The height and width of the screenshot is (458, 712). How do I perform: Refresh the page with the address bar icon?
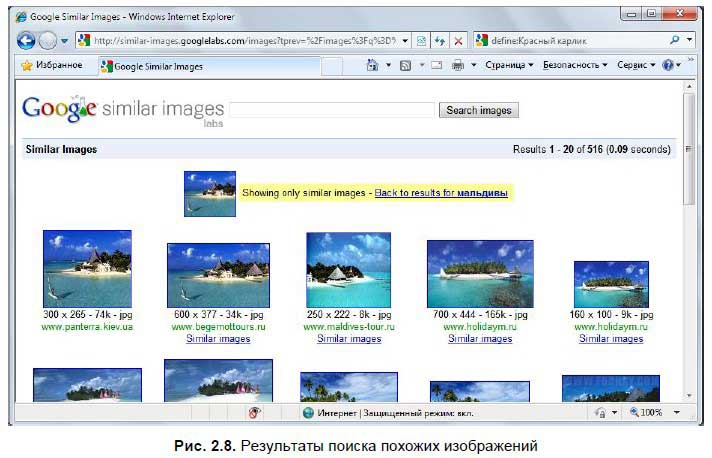point(439,40)
